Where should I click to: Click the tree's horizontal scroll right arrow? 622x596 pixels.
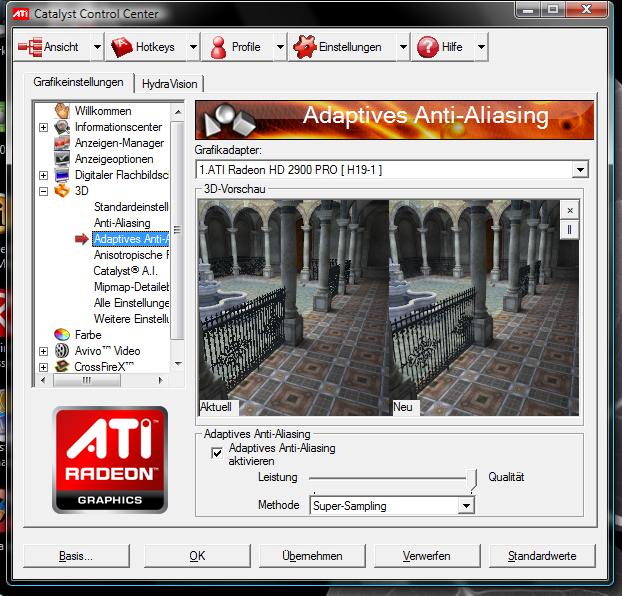160,380
